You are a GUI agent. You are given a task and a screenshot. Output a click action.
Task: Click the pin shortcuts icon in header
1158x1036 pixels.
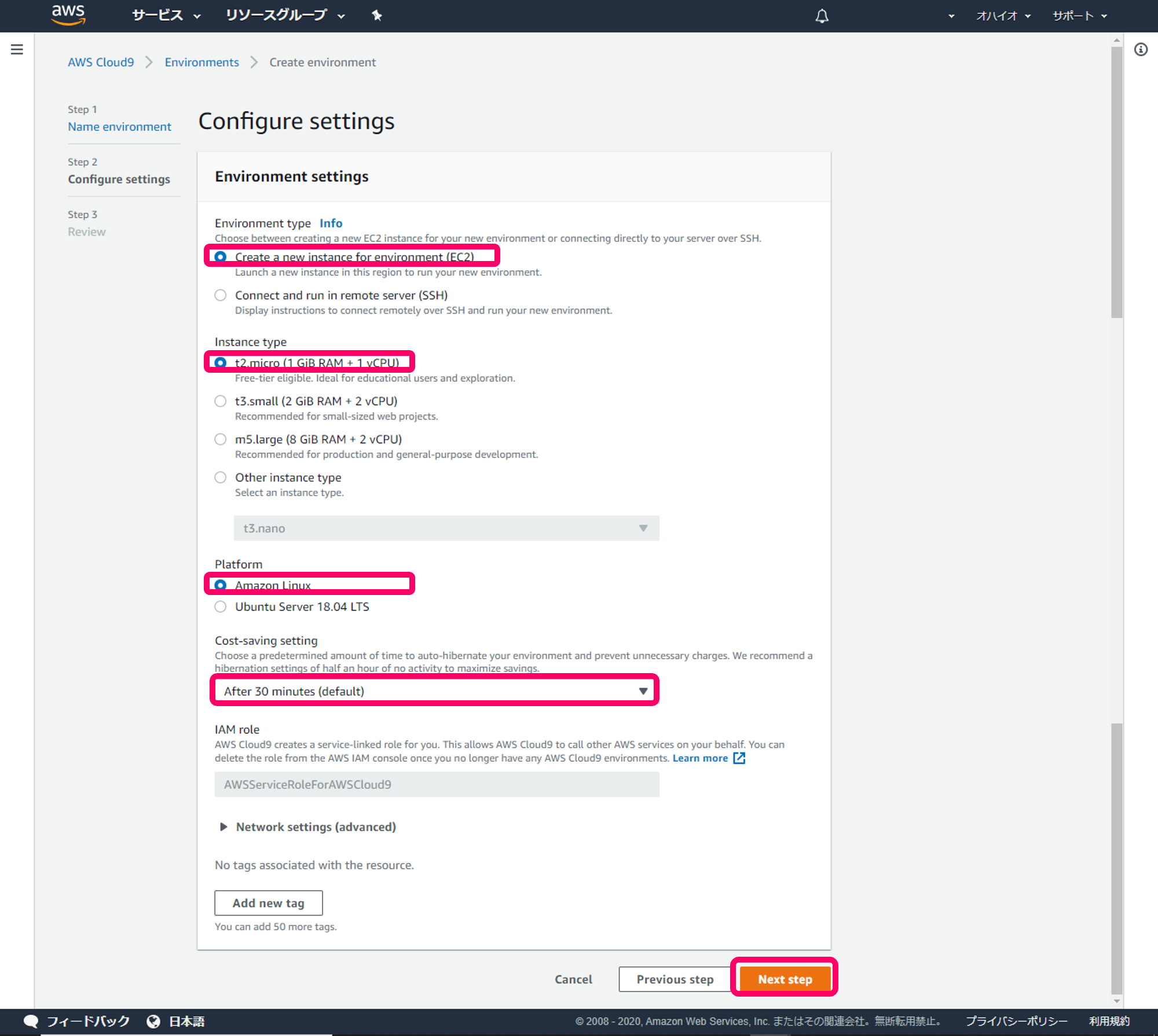[377, 16]
